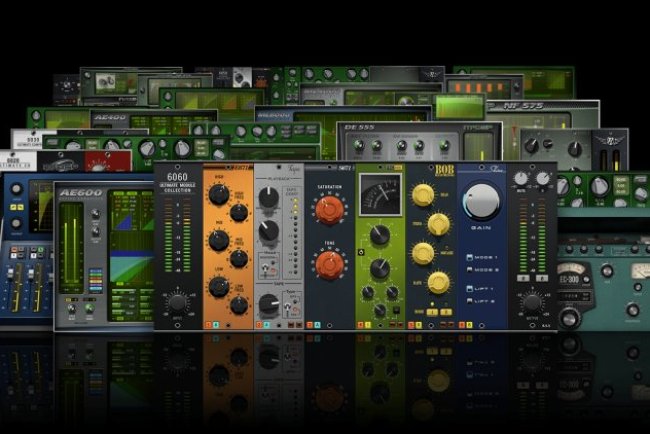Screen dimensions: 650x434
Task: Adjust the upper small knob in the AE600 window
Action: [x=95, y=214]
